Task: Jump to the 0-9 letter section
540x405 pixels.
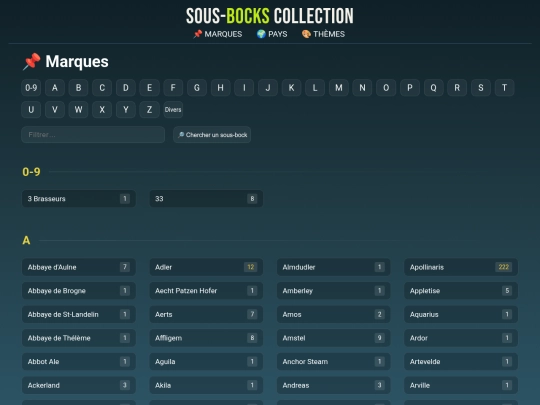Action: pyautogui.click(x=31, y=88)
